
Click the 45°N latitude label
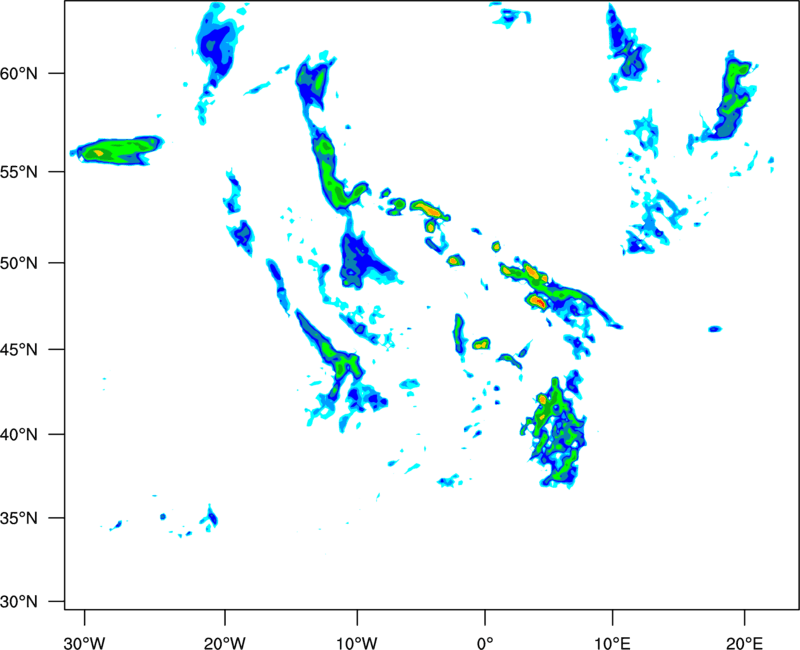tap(19, 350)
